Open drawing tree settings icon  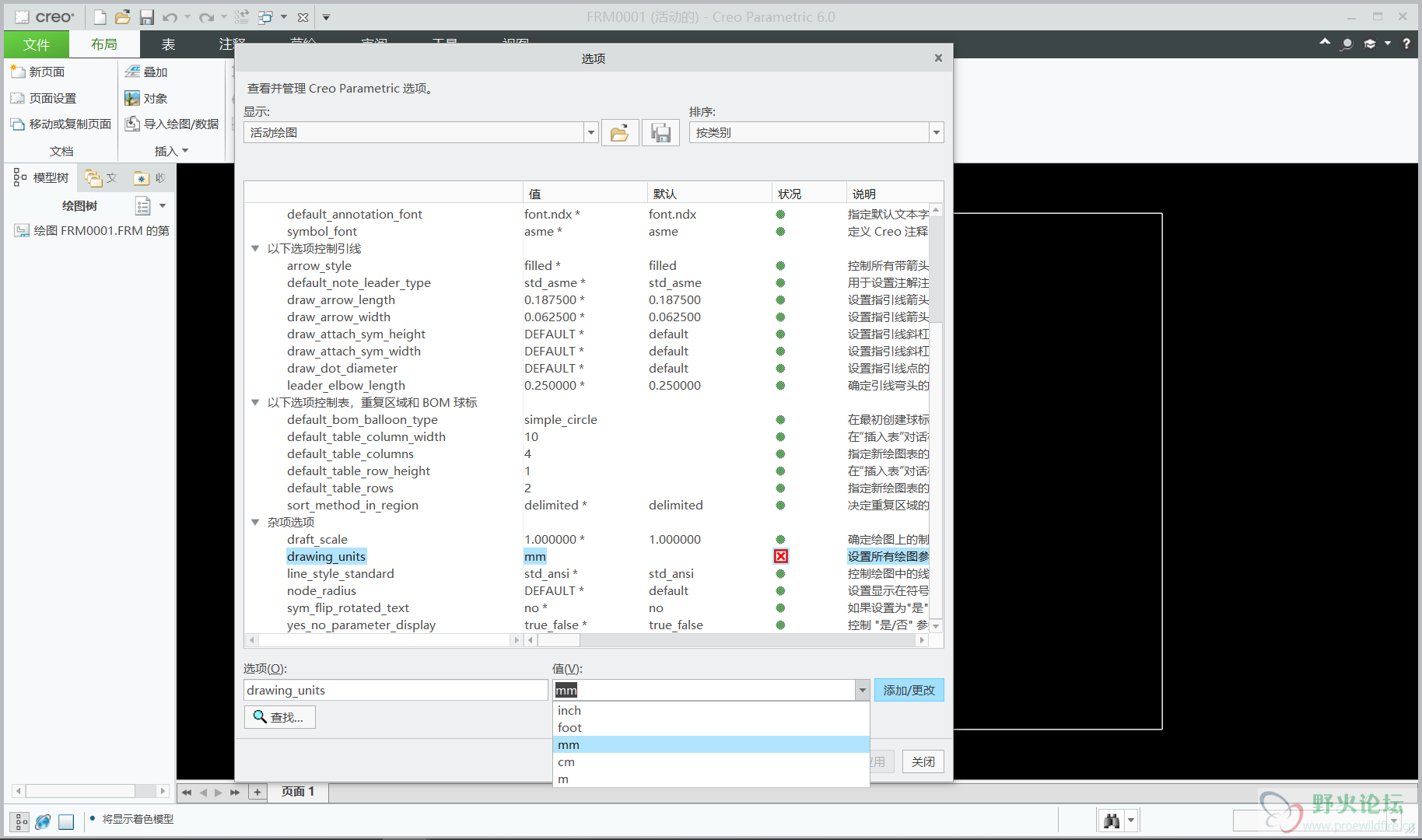pos(143,206)
